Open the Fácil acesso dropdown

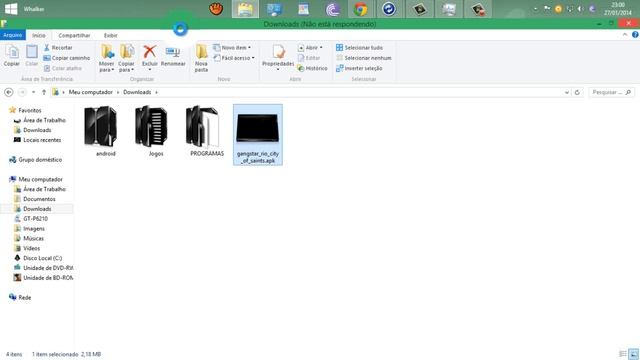click(234, 58)
